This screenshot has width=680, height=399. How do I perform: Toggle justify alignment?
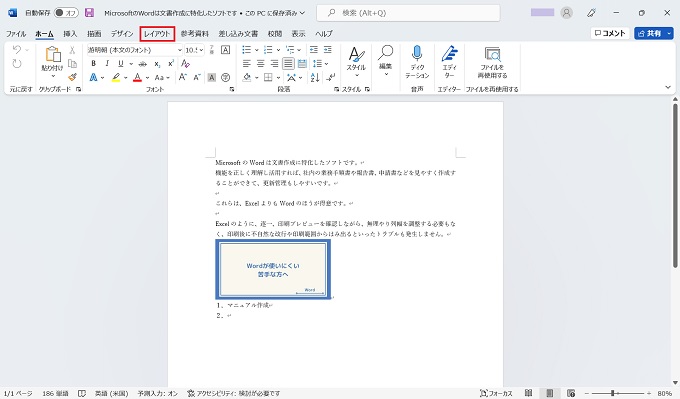click(288, 64)
